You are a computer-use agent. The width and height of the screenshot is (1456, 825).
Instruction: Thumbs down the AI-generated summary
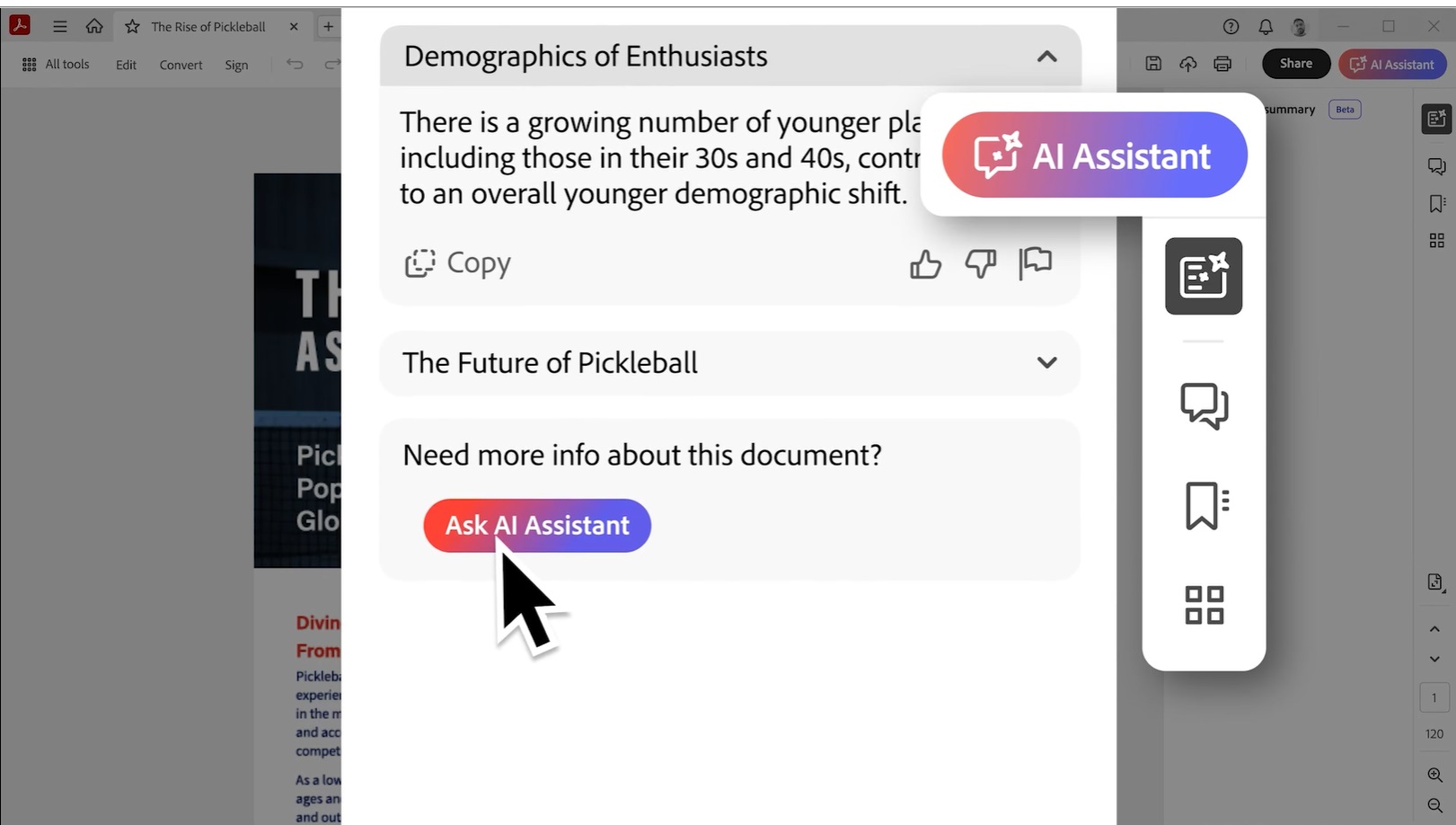point(980,263)
